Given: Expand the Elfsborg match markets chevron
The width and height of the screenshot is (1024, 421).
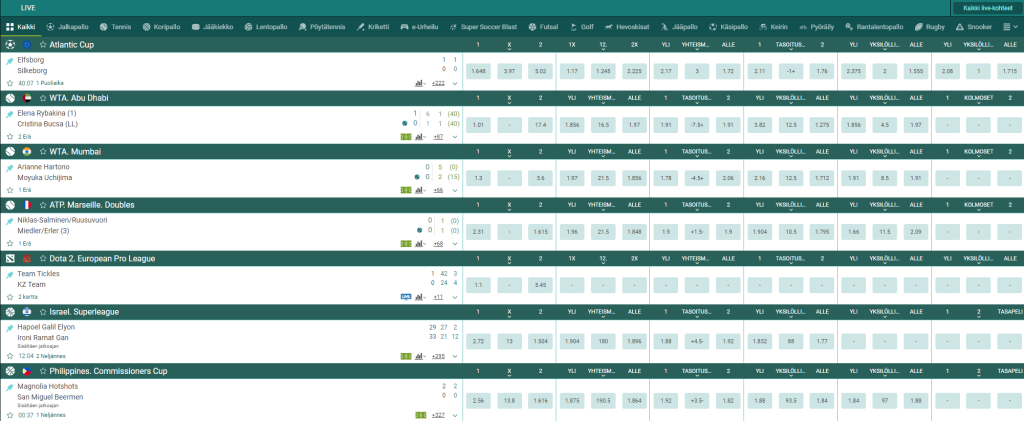Looking at the screenshot, I should 455,83.
